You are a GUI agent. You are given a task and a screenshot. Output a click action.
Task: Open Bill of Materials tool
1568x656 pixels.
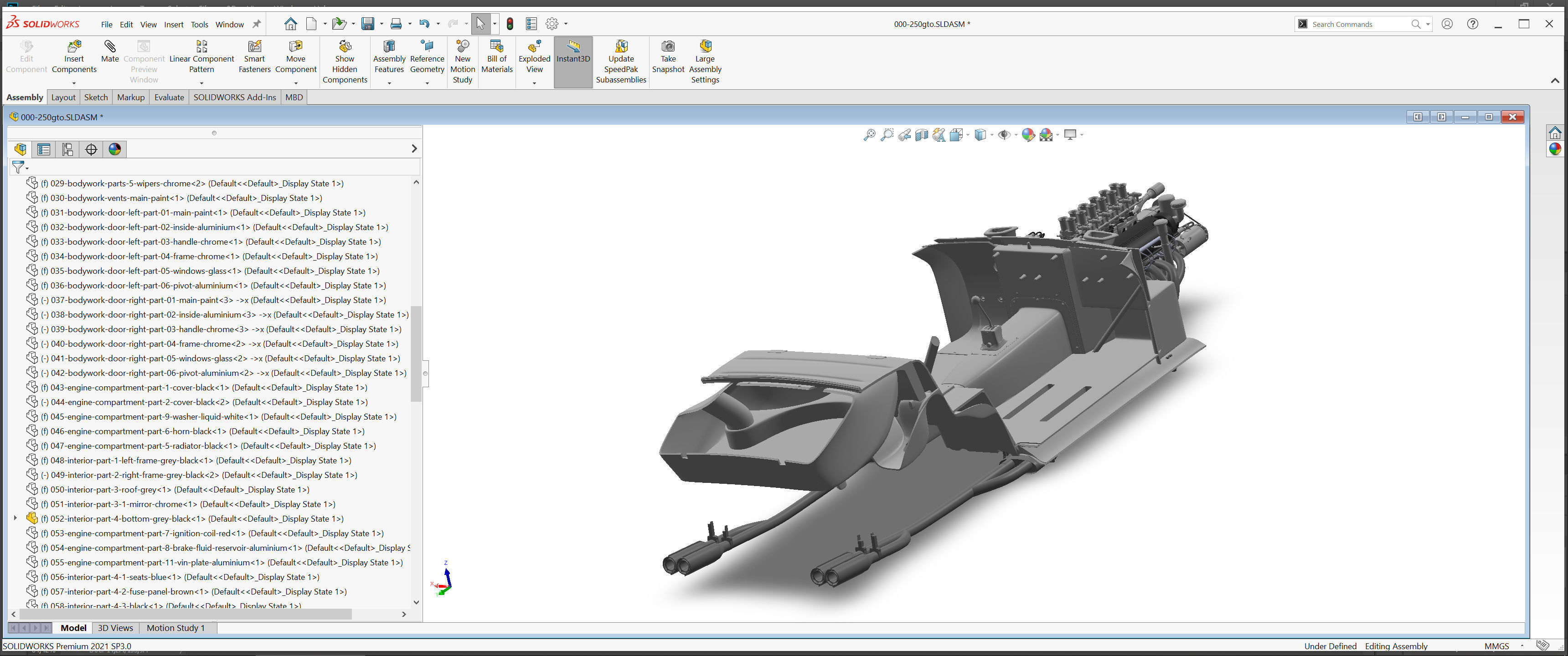496,47
